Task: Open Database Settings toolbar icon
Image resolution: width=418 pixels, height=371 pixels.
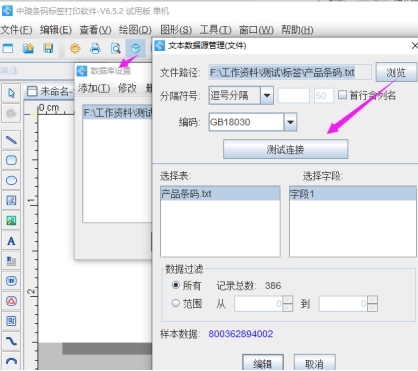Action: (x=135, y=49)
